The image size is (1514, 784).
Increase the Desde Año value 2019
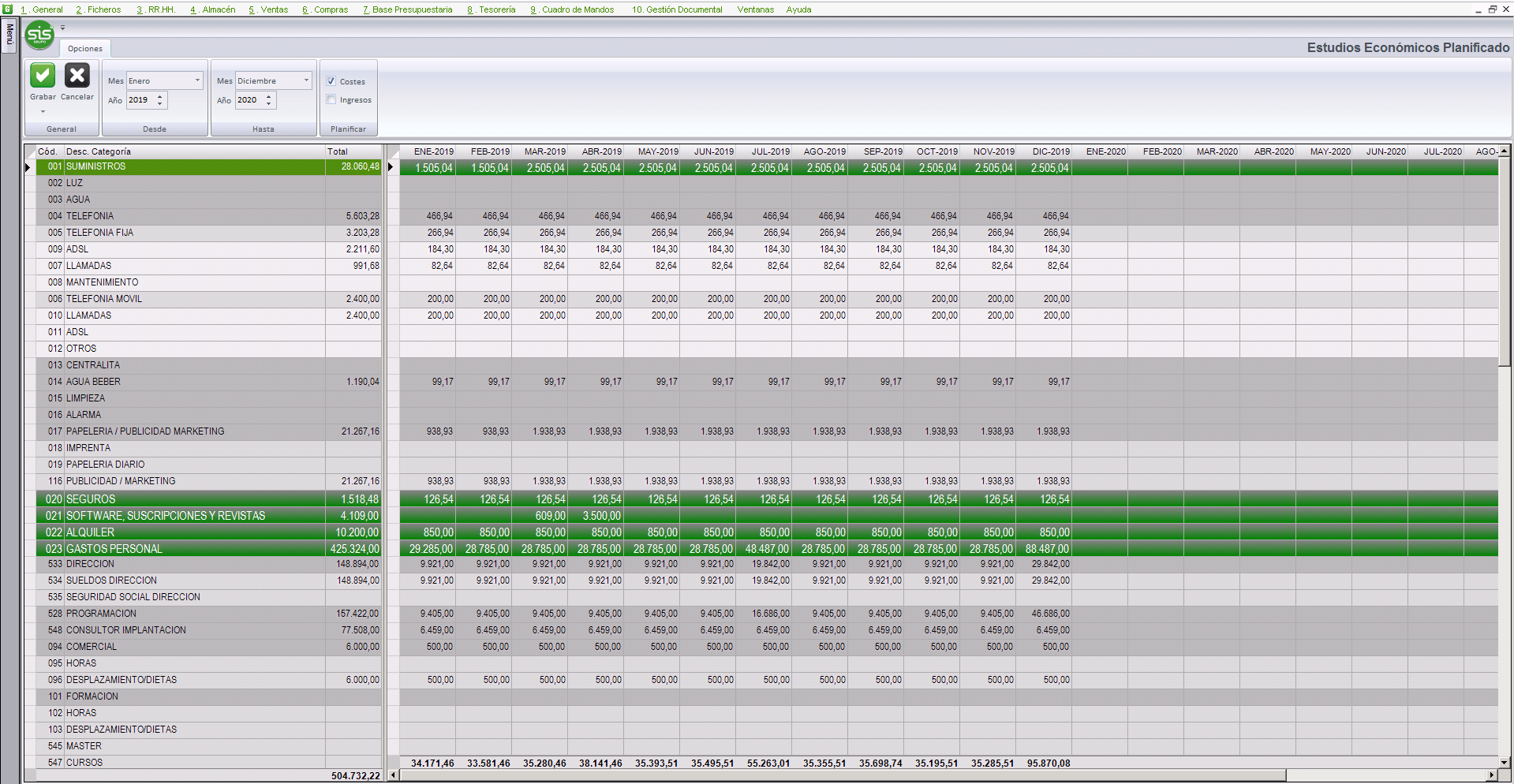point(160,96)
